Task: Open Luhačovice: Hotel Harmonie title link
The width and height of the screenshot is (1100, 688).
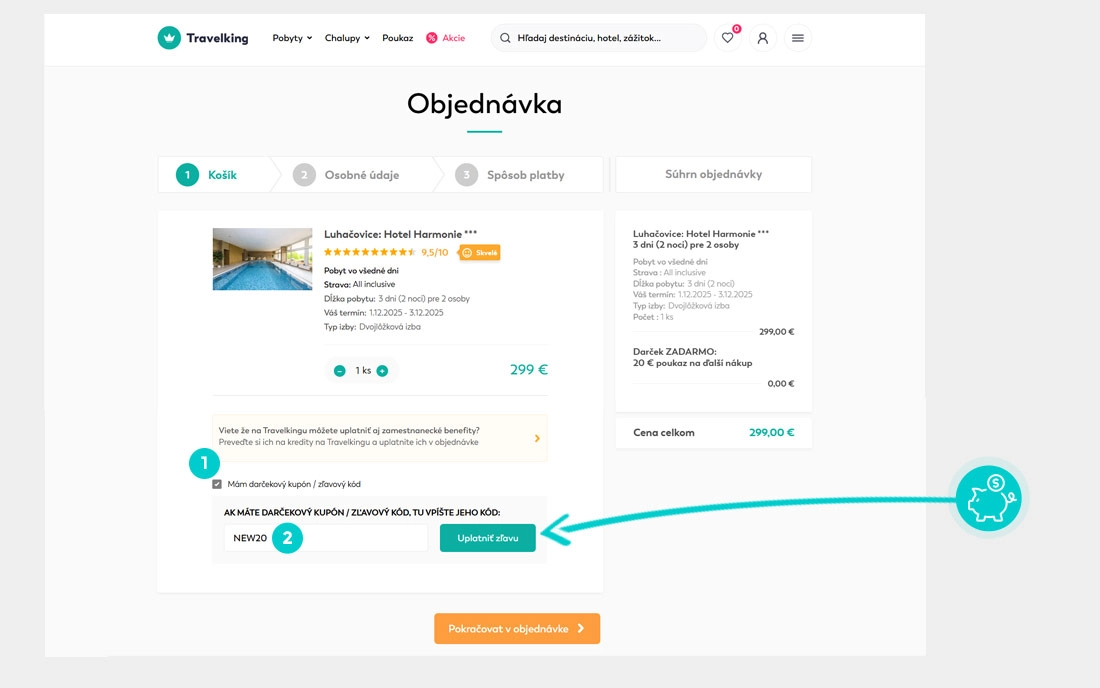Action: point(400,234)
